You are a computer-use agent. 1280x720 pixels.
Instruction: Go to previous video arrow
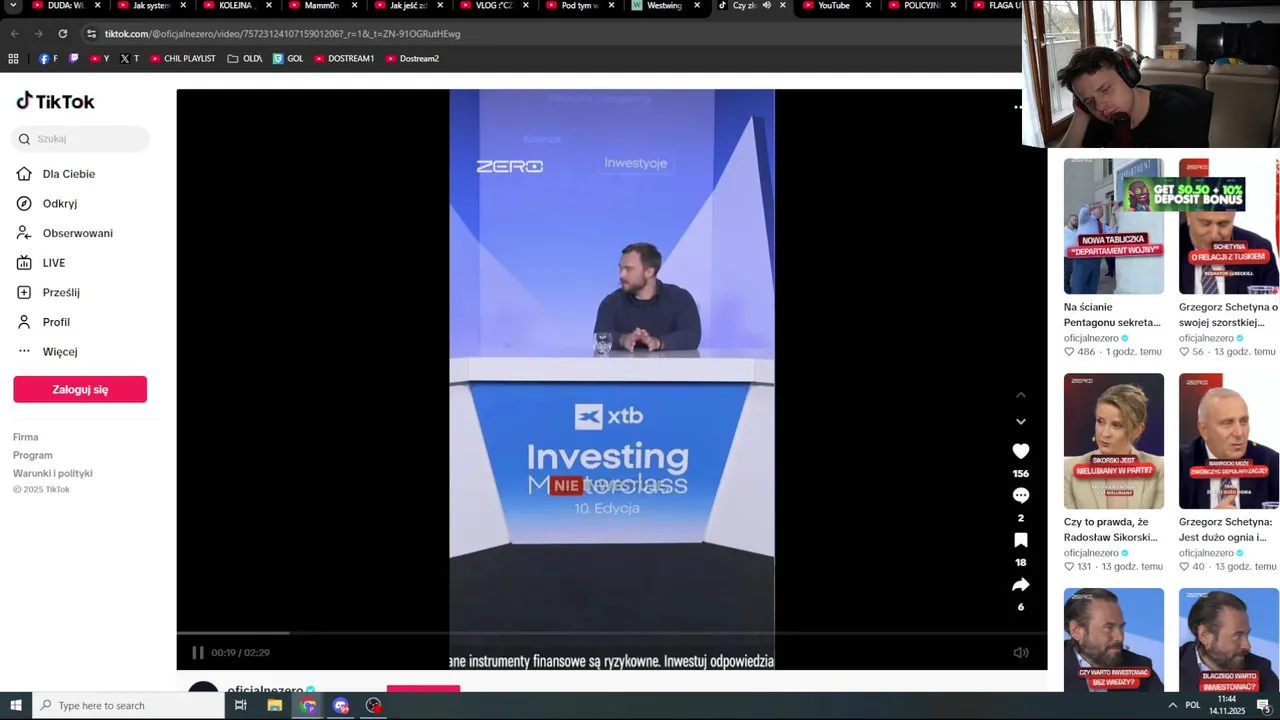[x=1021, y=396]
